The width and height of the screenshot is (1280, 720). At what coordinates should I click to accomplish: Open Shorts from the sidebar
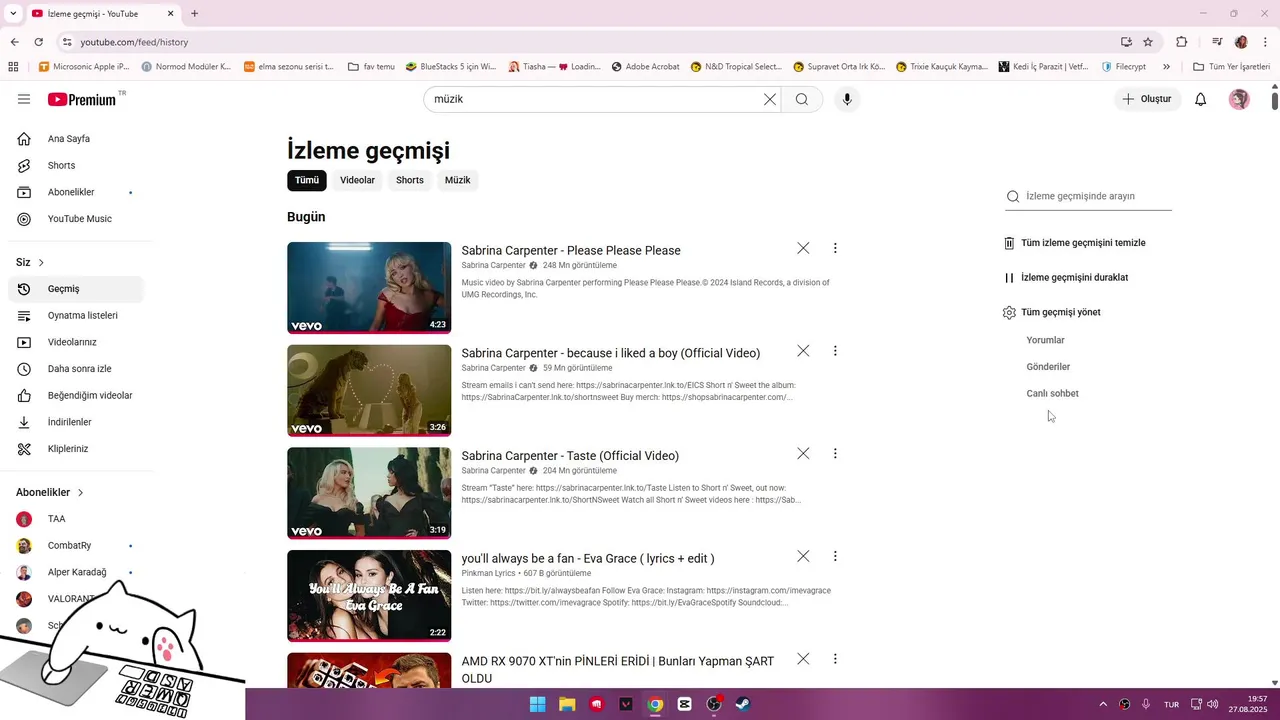(76, 165)
